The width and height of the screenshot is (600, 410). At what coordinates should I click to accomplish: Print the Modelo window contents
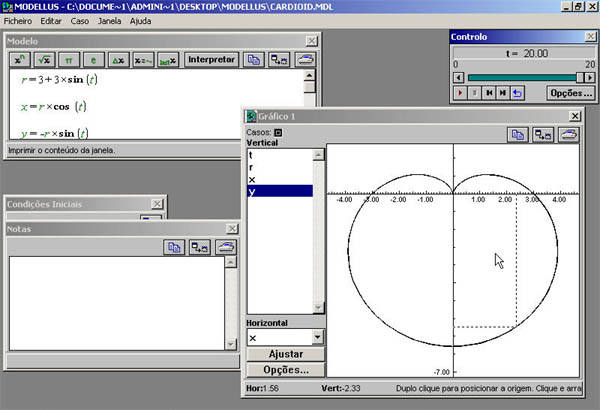pos(305,60)
